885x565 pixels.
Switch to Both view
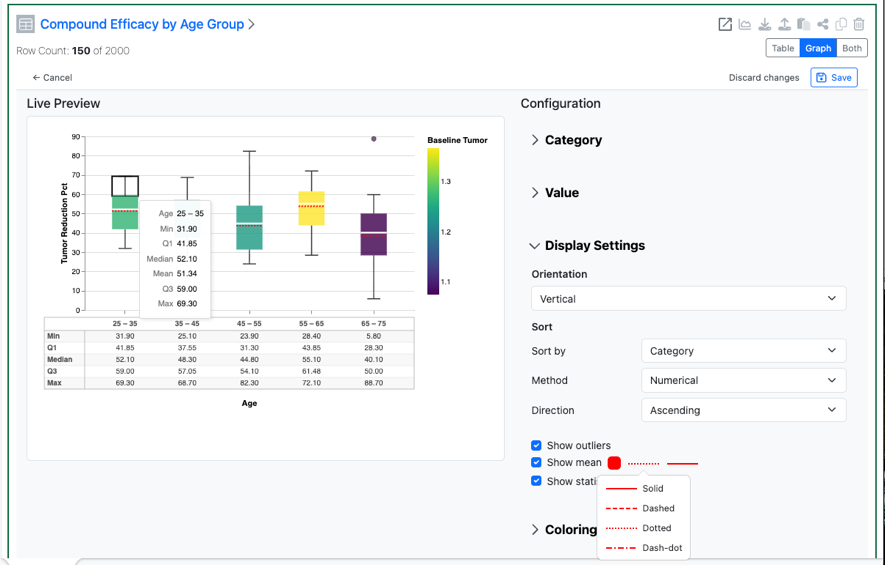click(x=852, y=49)
